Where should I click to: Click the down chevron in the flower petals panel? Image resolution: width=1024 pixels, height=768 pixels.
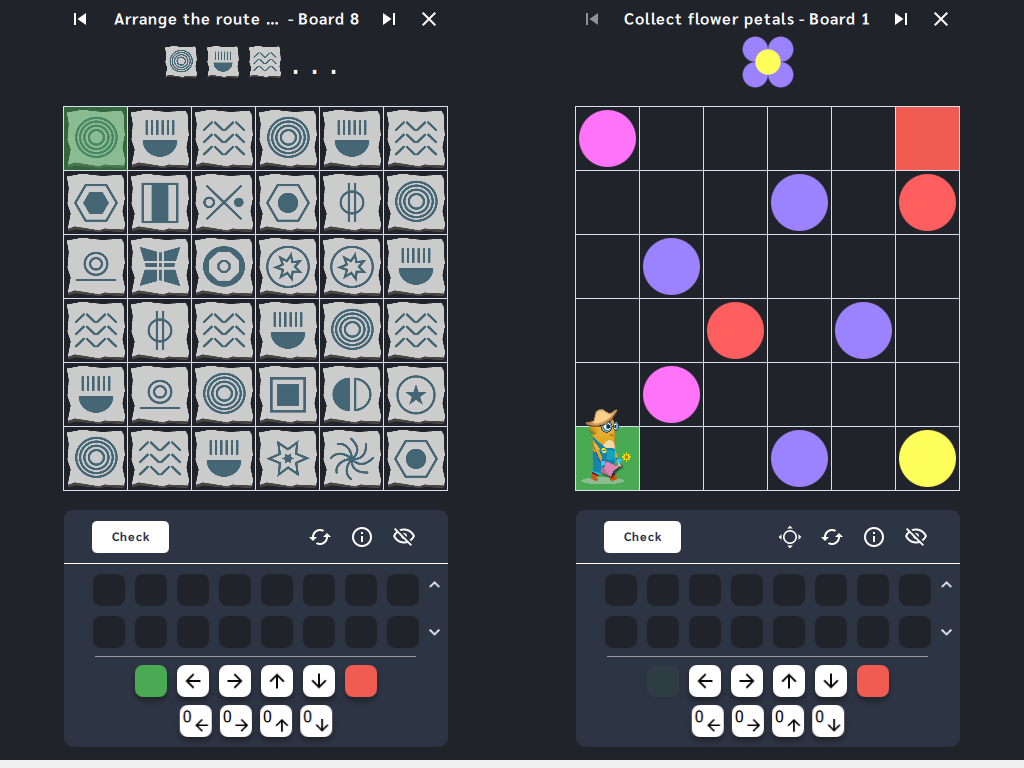[946, 632]
